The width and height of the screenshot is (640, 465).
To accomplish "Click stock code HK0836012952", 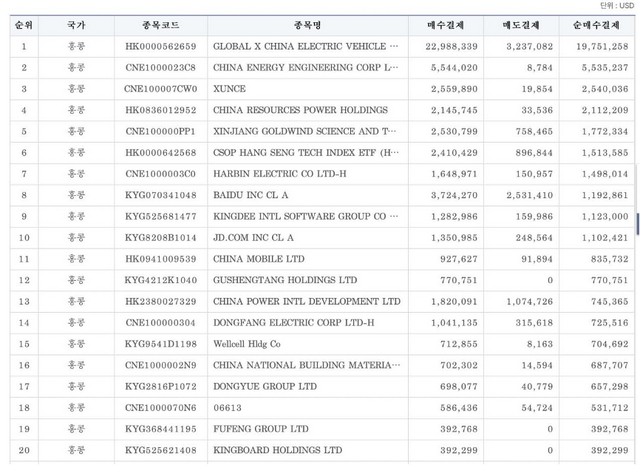I will tap(161, 110).
